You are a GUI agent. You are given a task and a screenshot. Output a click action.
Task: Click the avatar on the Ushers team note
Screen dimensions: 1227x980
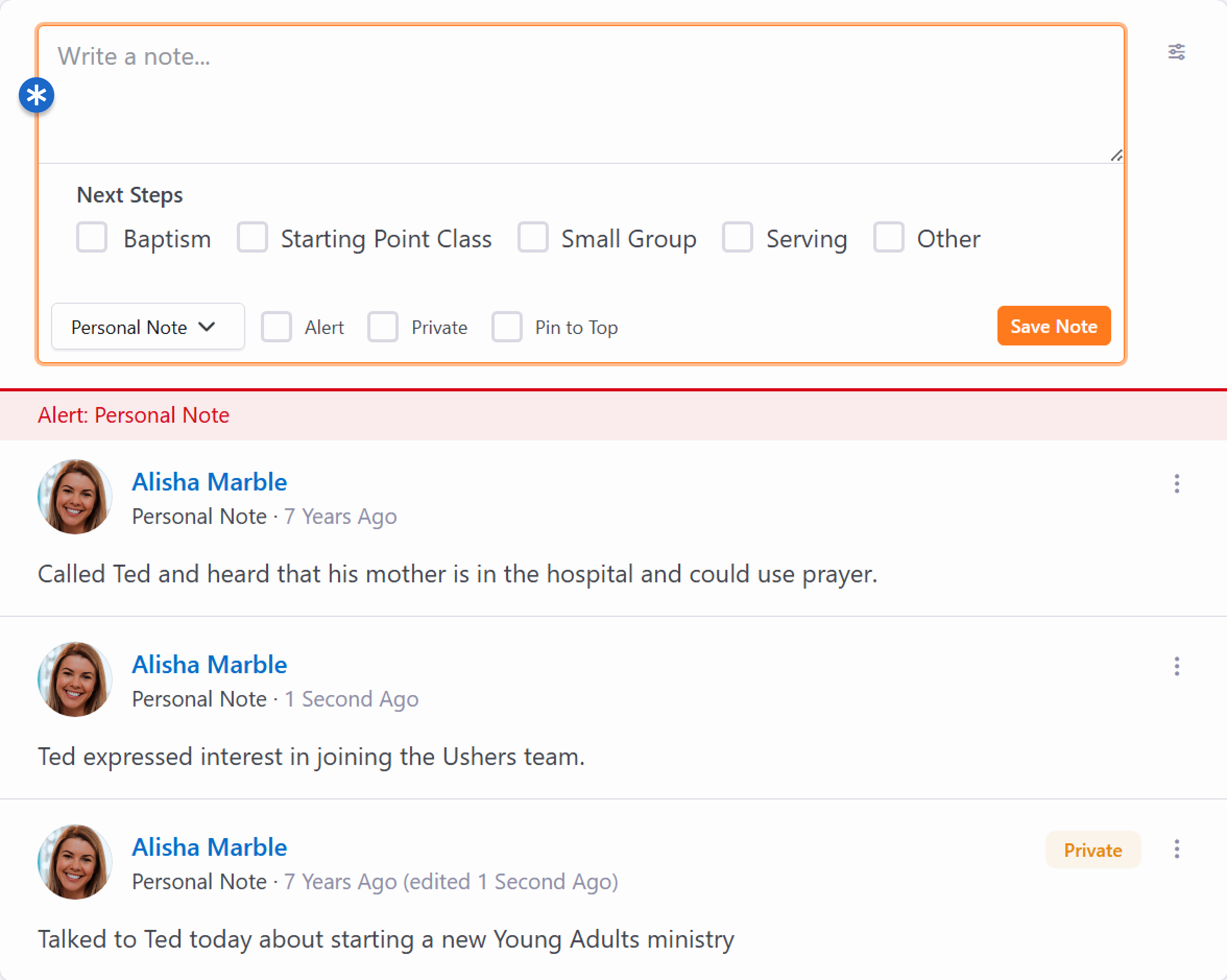tap(75, 679)
